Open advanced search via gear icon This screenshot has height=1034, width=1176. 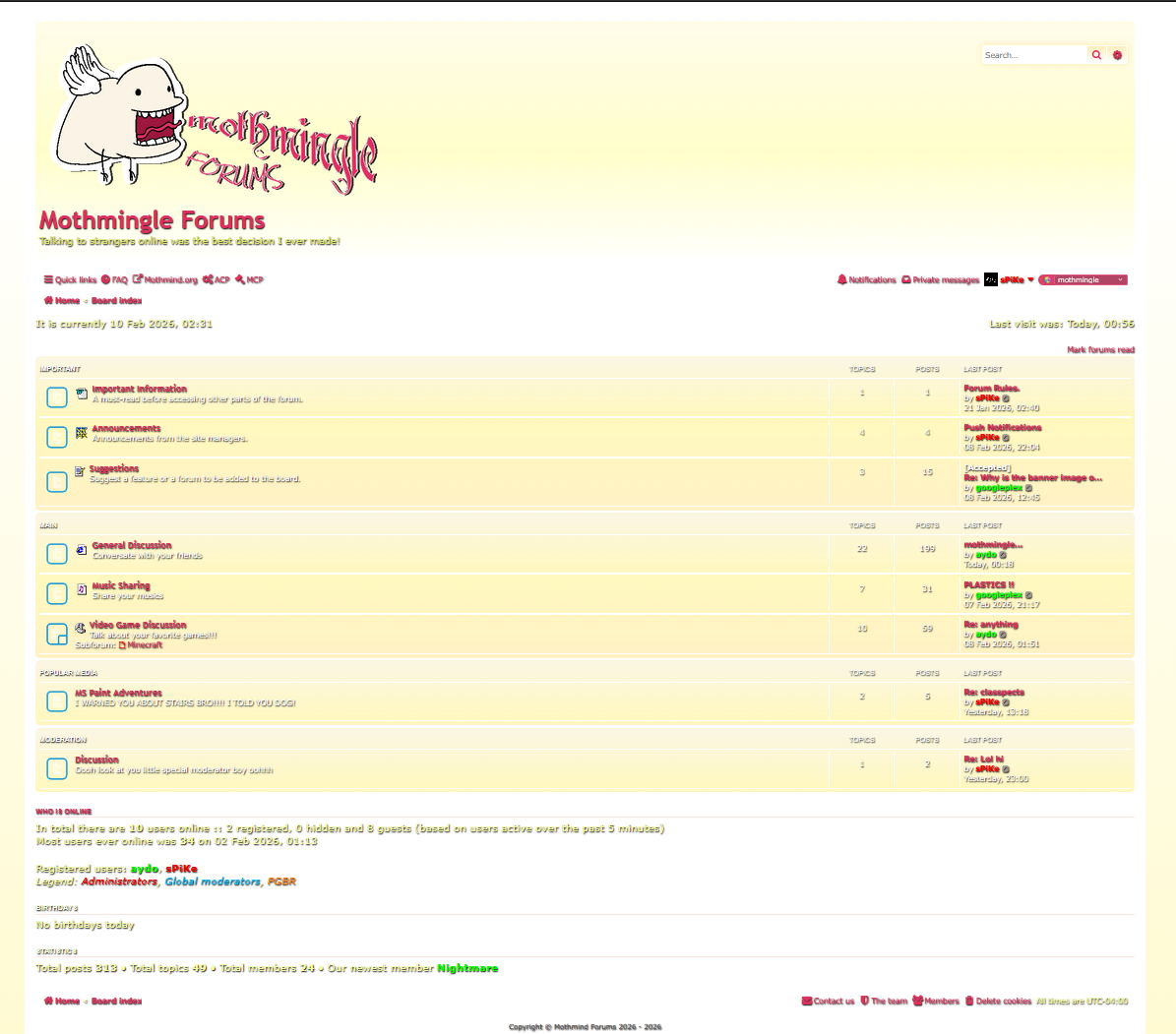pyautogui.click(x=1117, y=55)
